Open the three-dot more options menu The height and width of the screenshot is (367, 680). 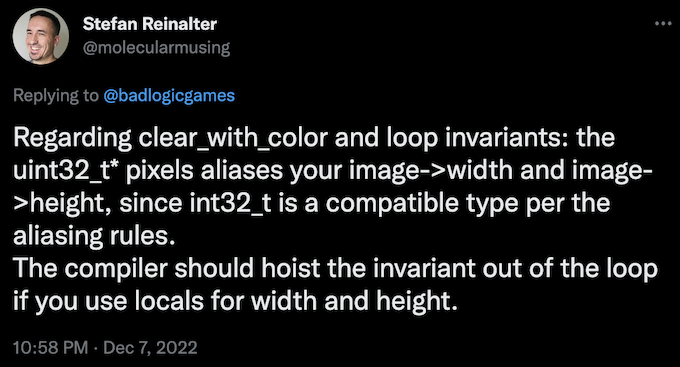click(x=663, y=23)
